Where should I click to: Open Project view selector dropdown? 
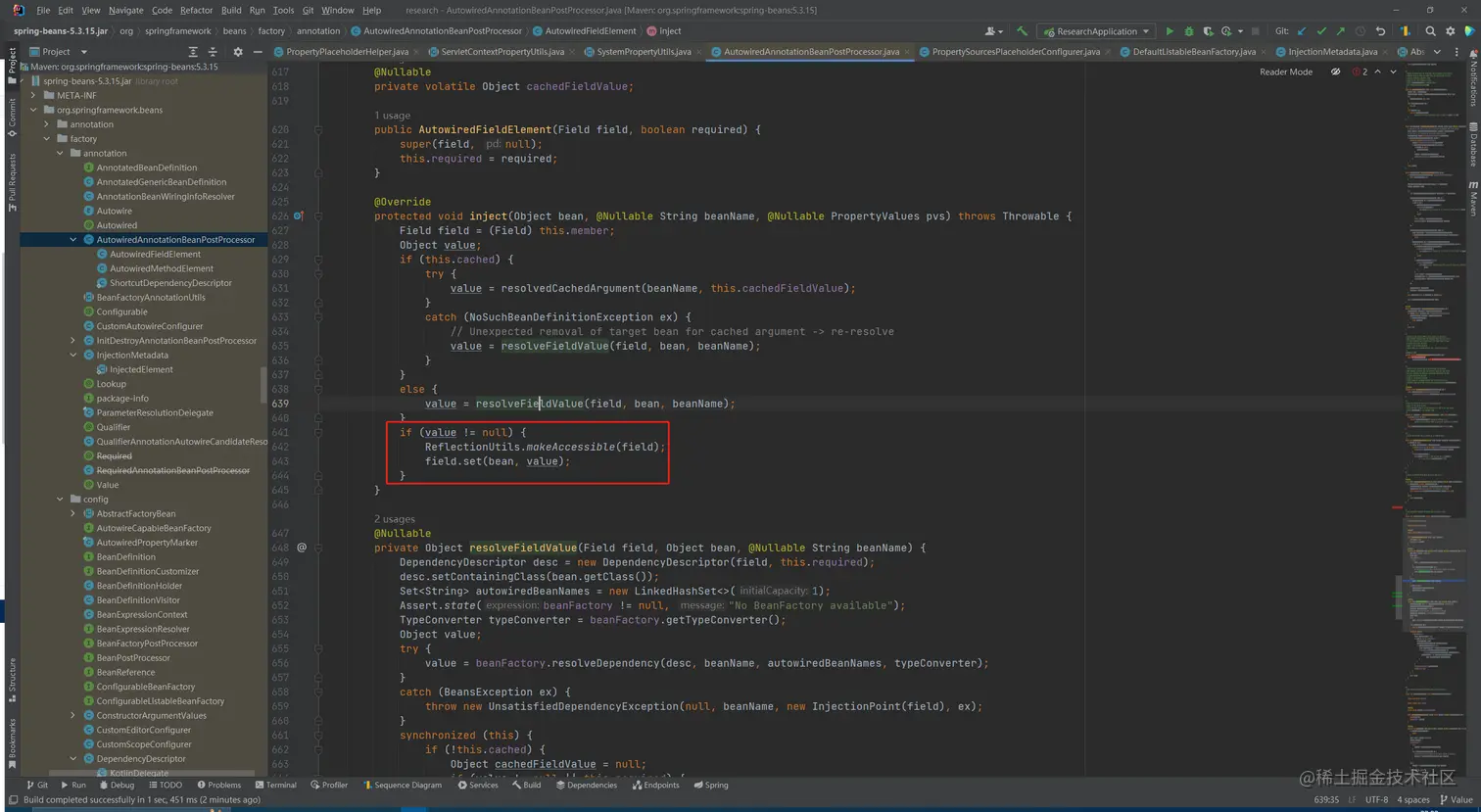pyautogui.click(x=58, y=52)
